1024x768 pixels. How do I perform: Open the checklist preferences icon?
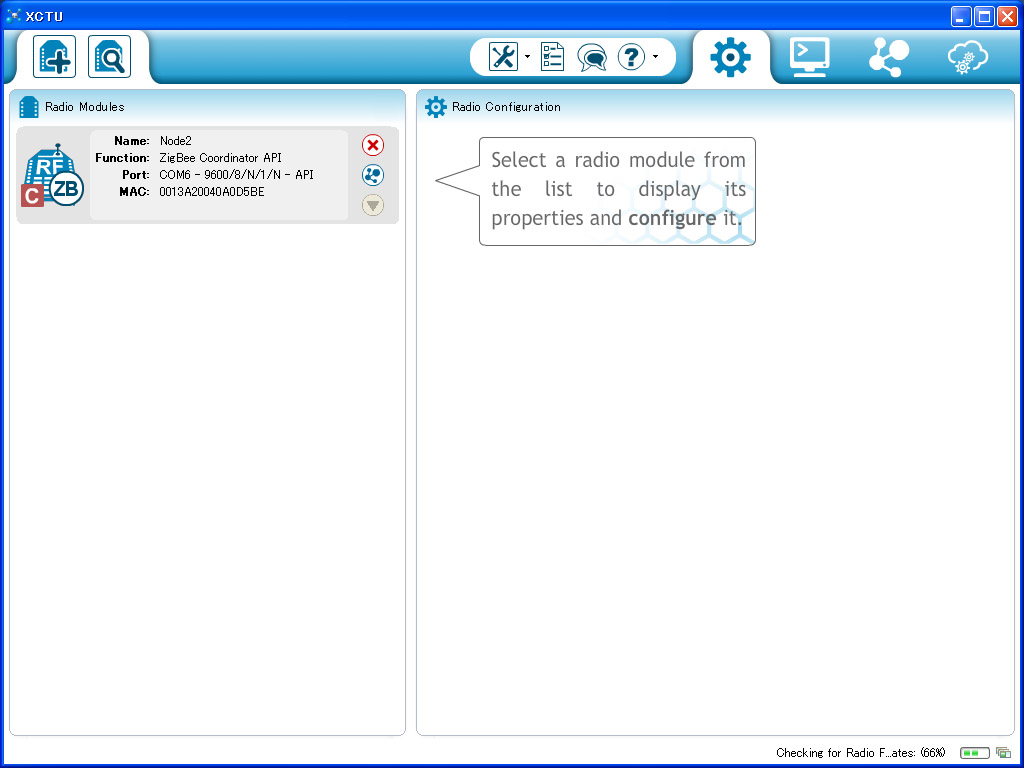(552, 57)
